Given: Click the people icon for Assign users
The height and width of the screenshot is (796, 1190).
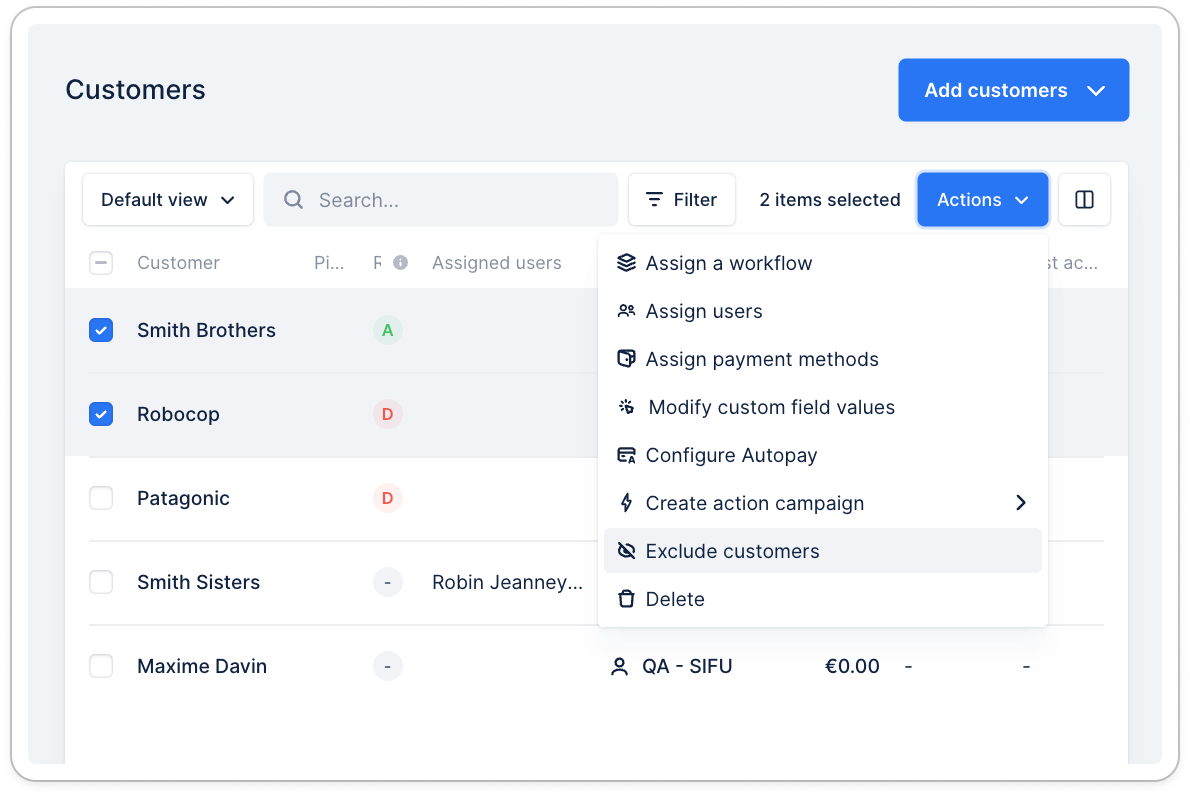Looking at the screenshot, I should (627, 311).
